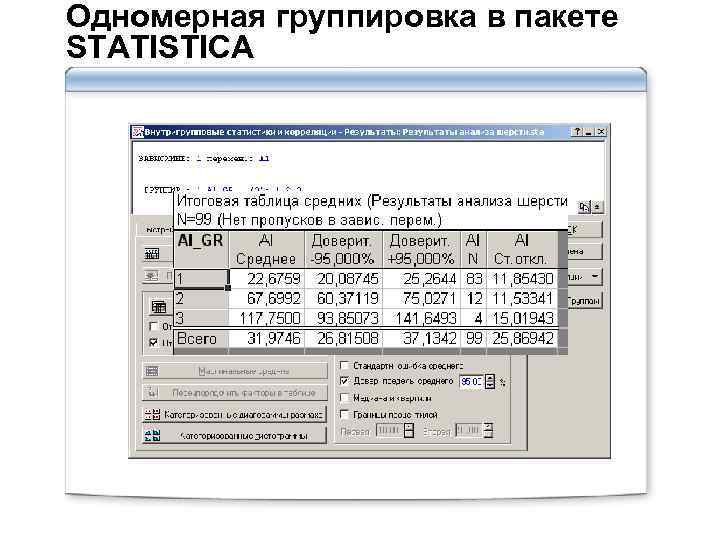Click the cell with value 60,37119
This screenshot has height=540, width=720.
pyautogui.click(x=343, y=298)
